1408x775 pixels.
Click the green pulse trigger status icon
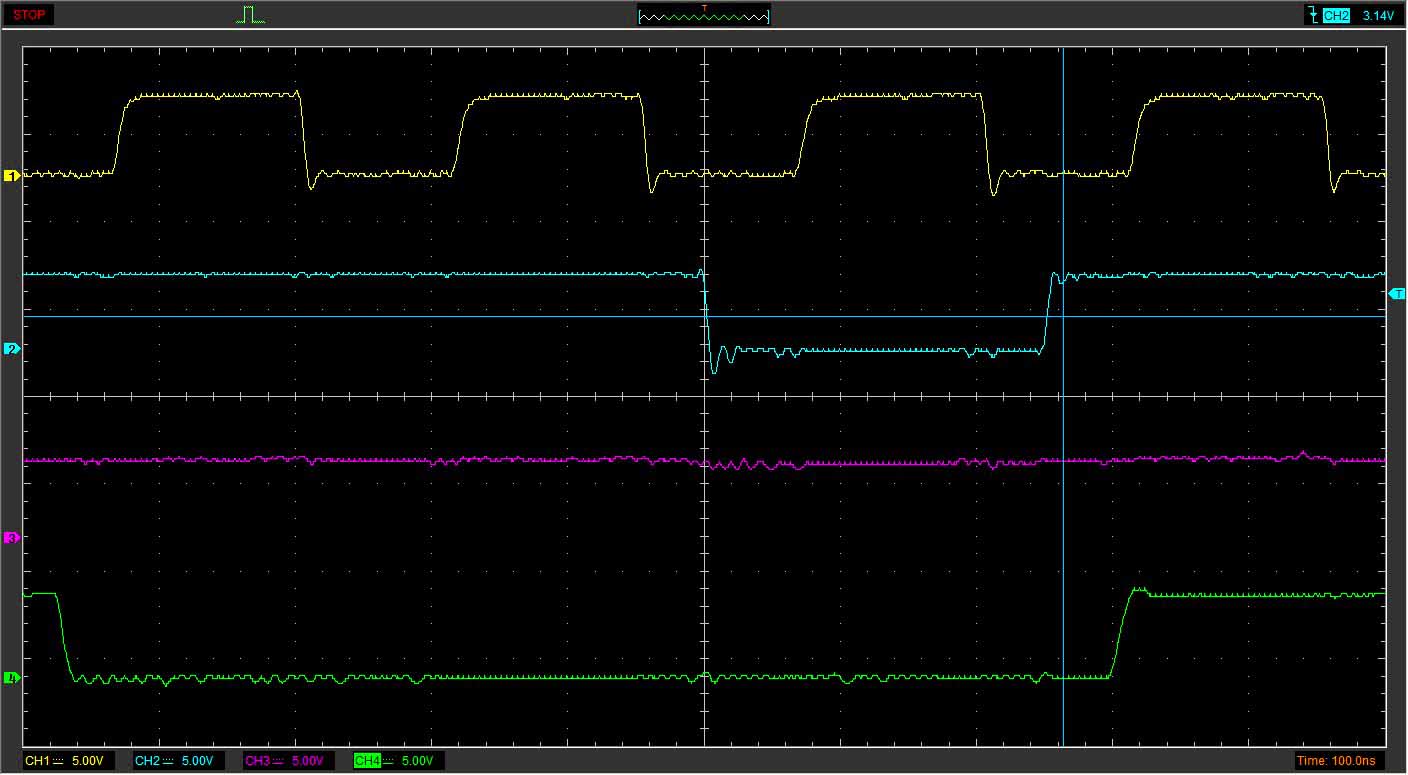point(250,15)
